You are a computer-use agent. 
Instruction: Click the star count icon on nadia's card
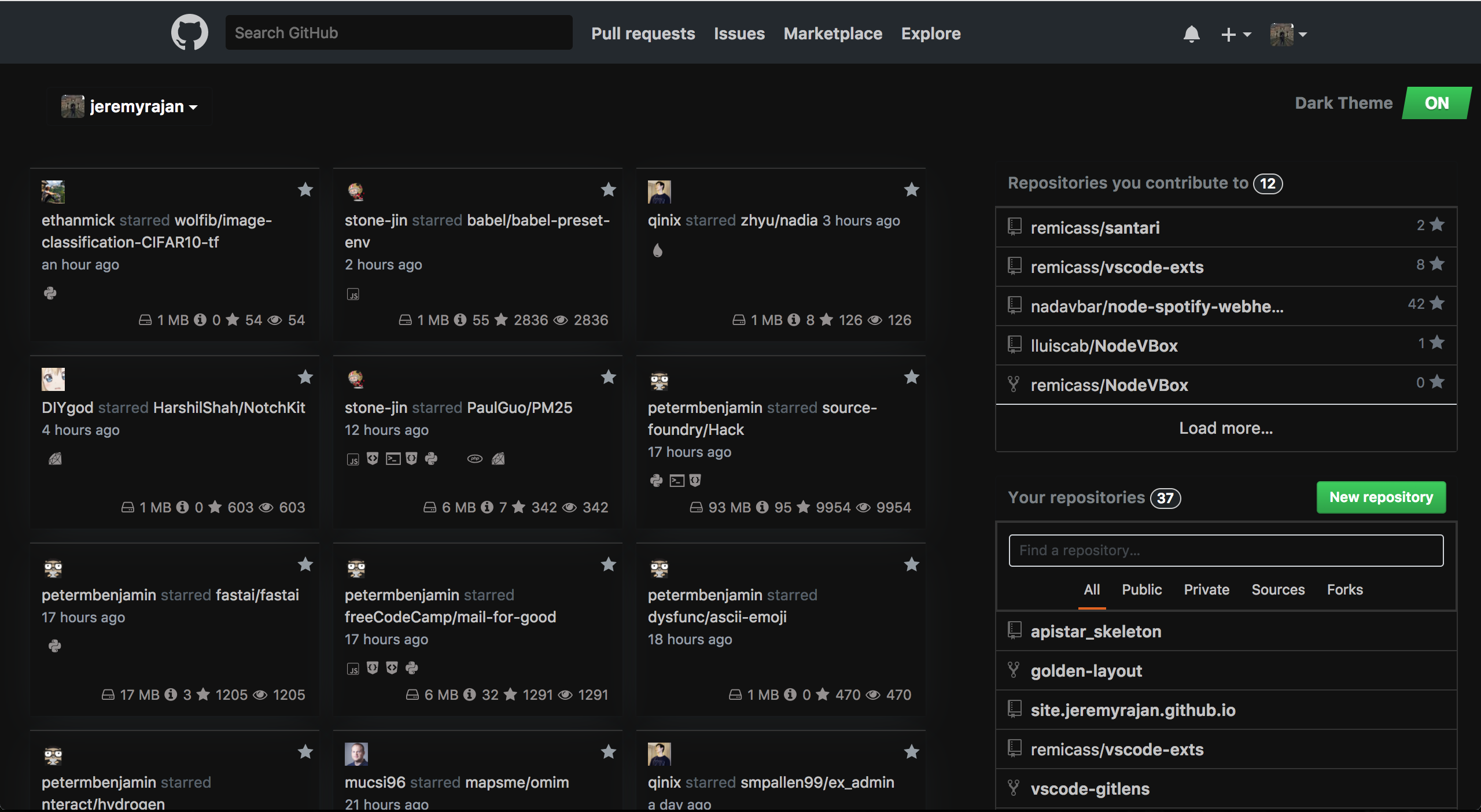point(826,320)
